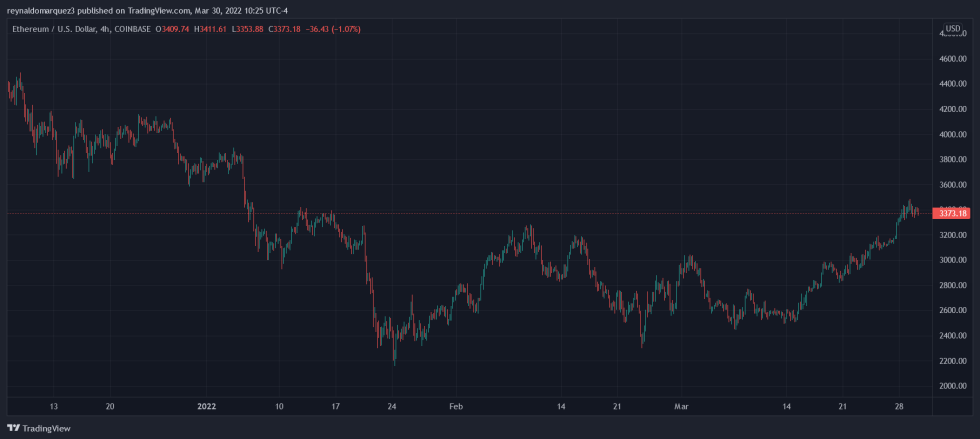The width and height of the screenshot is (980, 439).
Task: Click the 10 date label on time axis
Action: click(279, 406)
